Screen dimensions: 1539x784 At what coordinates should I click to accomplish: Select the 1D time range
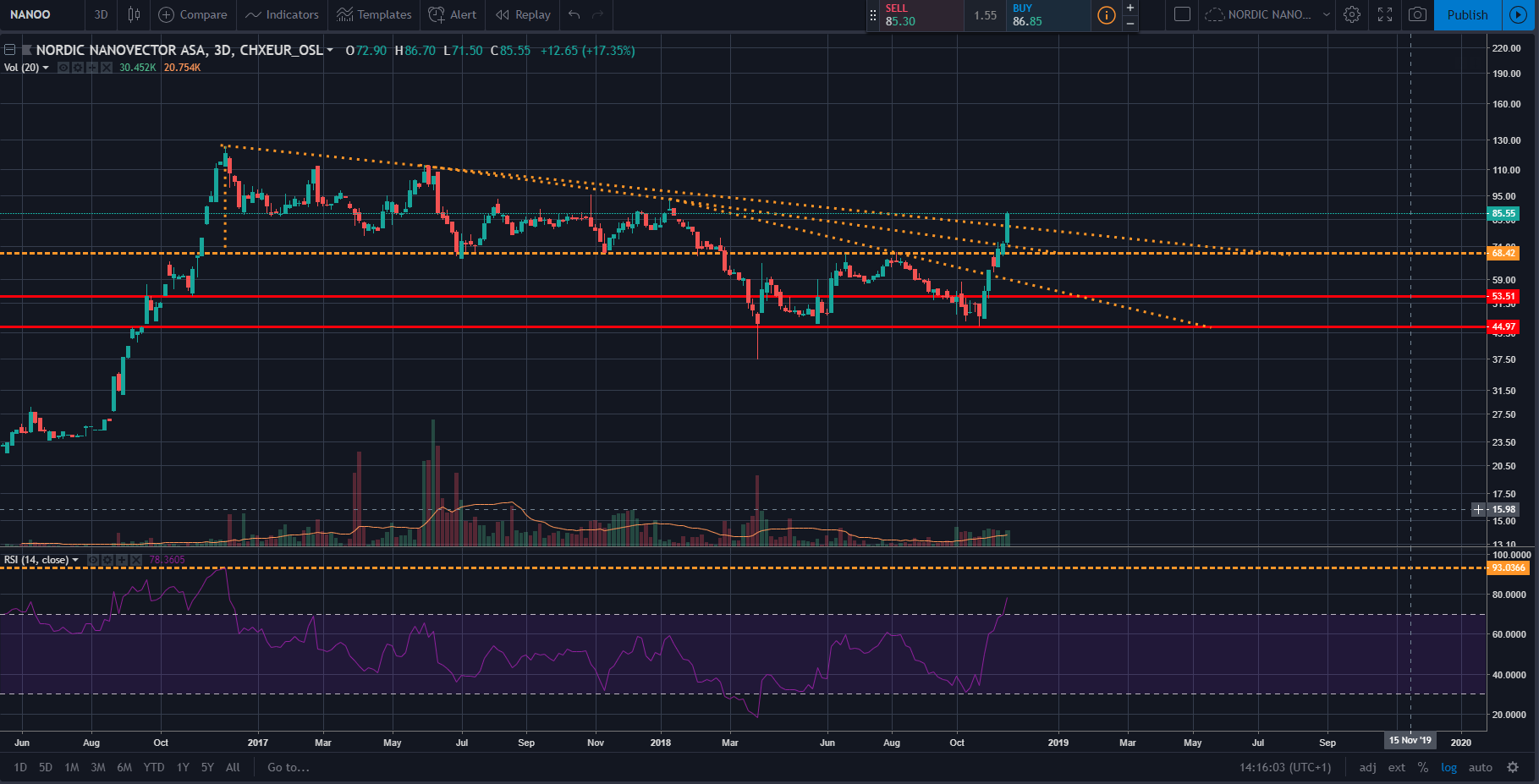(x=20, y=767)
